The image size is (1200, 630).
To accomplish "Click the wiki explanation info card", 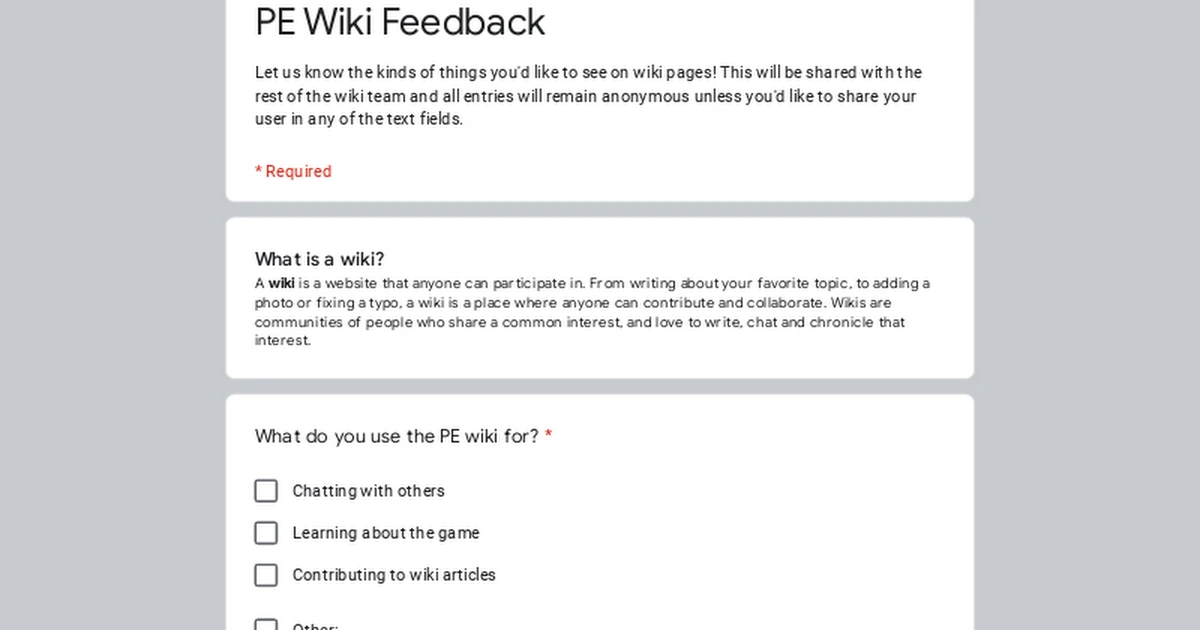I will click(x=600, y=295).
